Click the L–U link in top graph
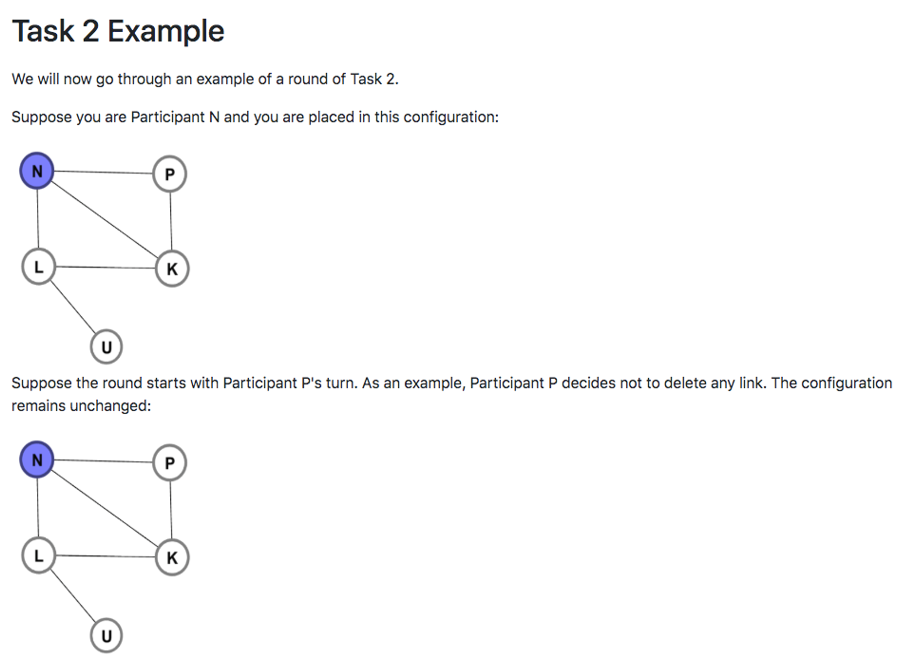Screen dimensions: 912x670 pos(72,306)
